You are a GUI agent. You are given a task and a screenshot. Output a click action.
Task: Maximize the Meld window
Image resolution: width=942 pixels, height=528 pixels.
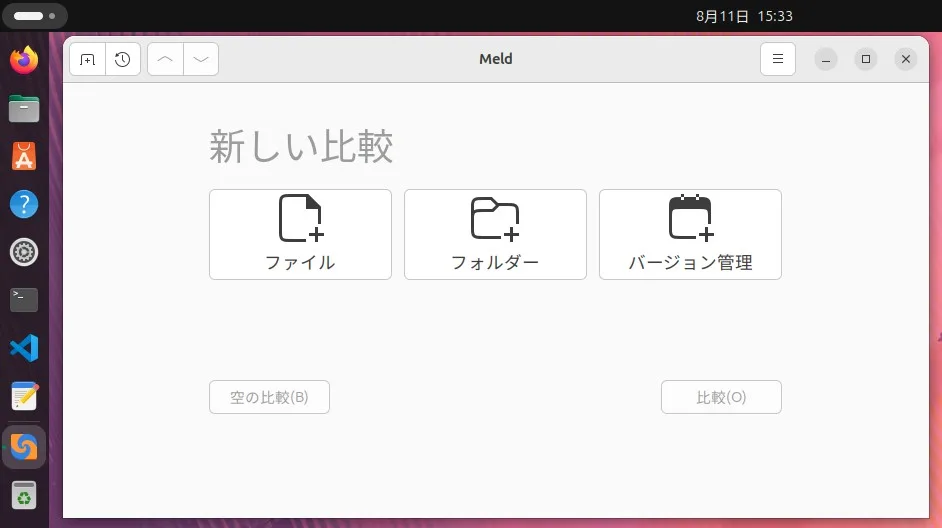point(866,59)
